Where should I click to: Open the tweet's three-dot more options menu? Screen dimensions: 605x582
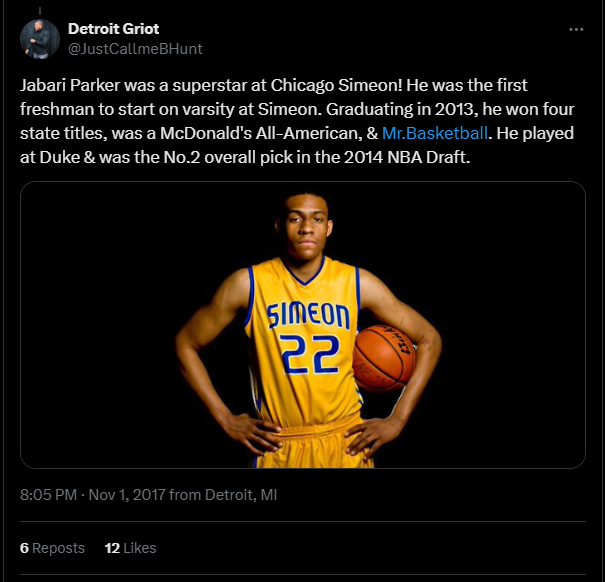click(x=575, y=30)
